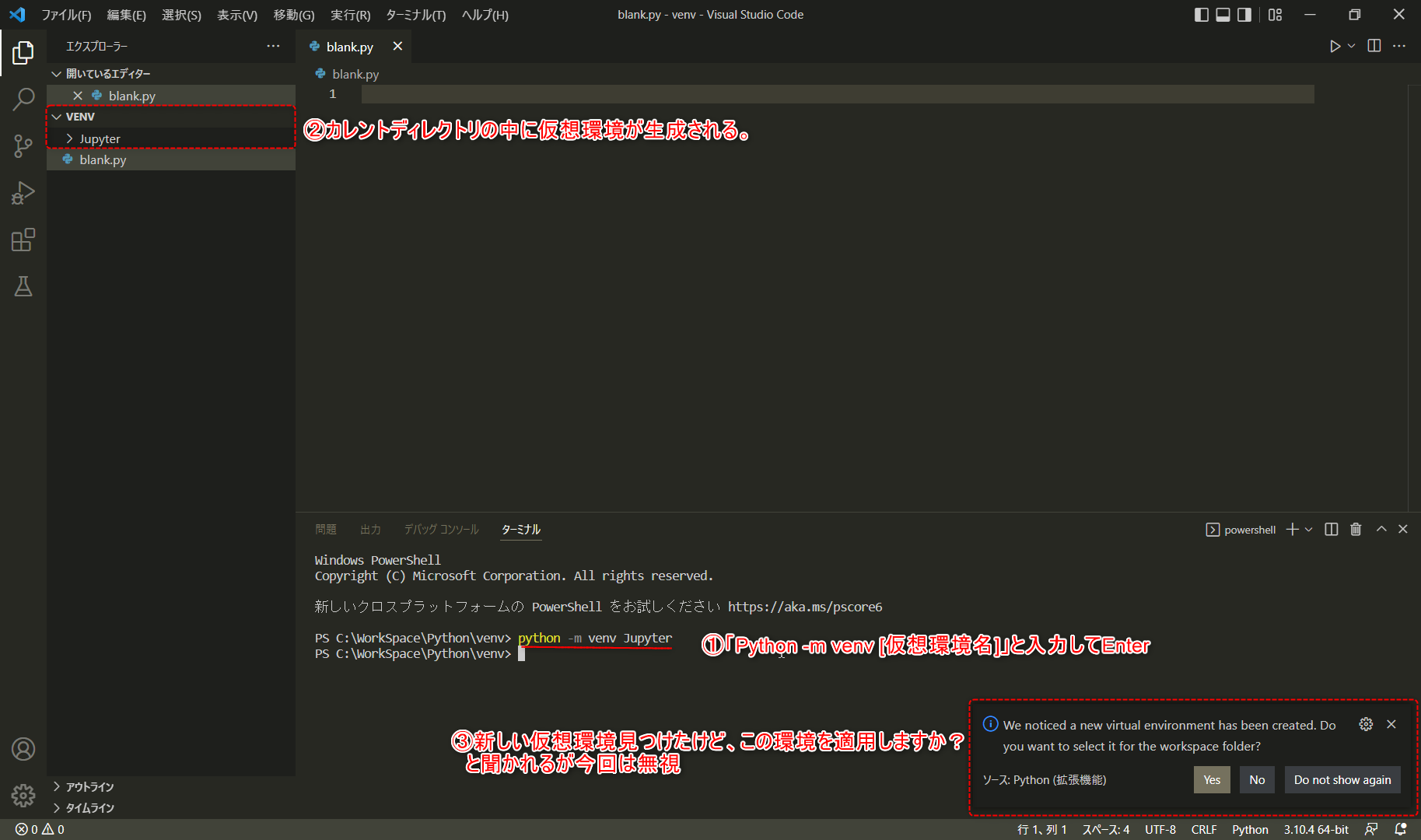Open the Testing view

[x=23, y=286]
